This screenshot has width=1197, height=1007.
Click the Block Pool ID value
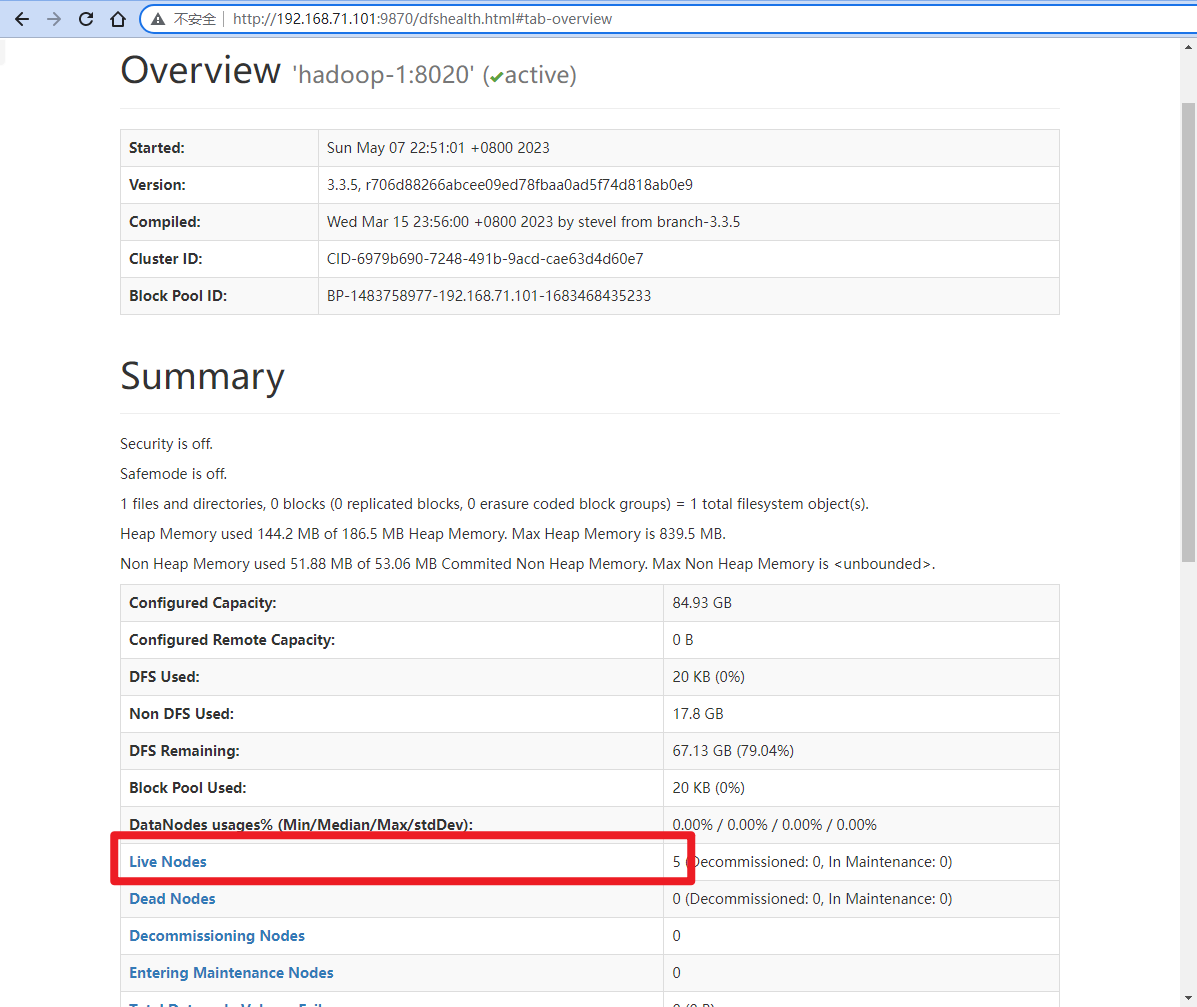click(489, 295)
